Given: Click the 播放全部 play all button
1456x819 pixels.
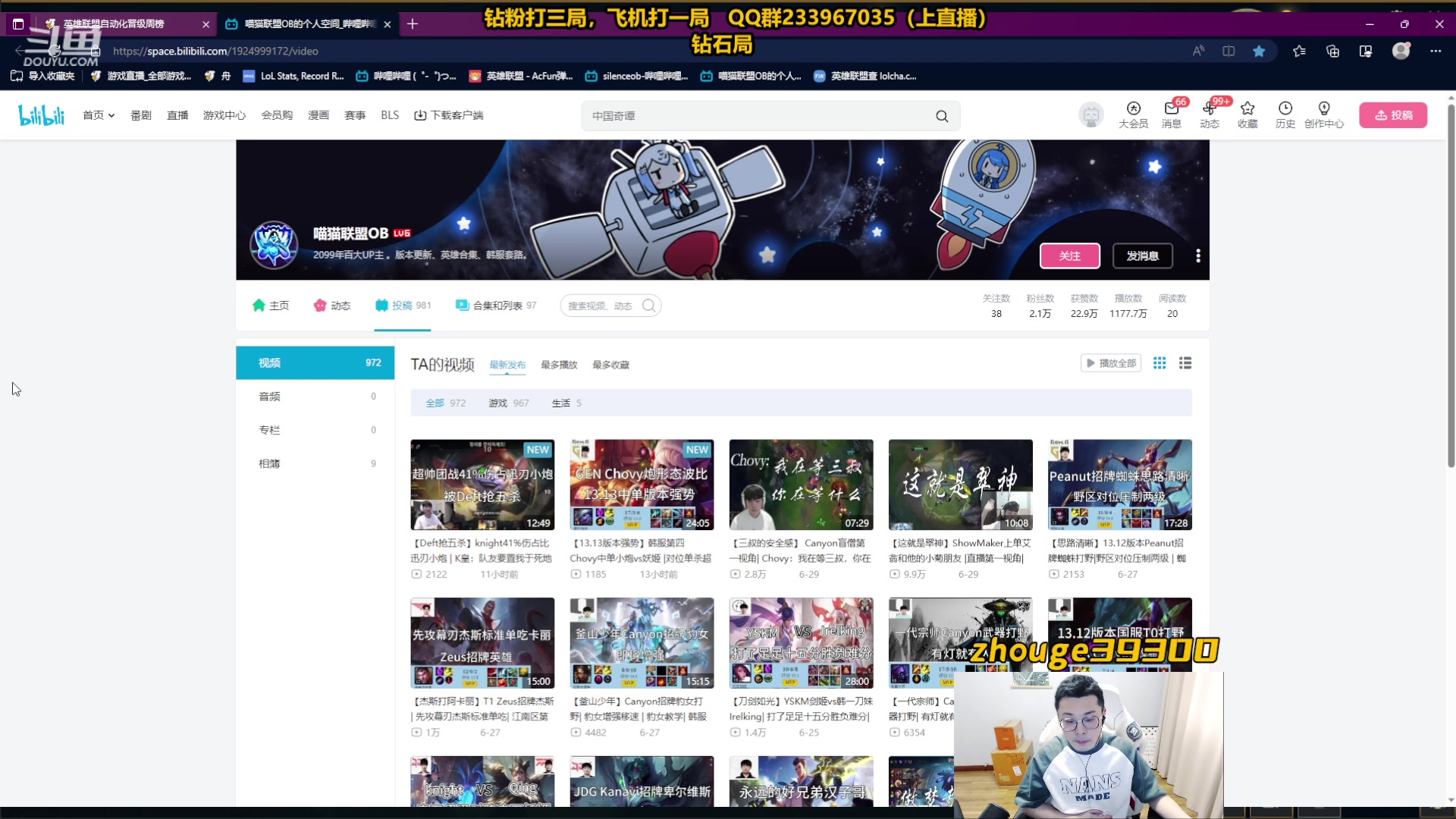Looking at the screenshot, I should click(x=1111, y=363).
